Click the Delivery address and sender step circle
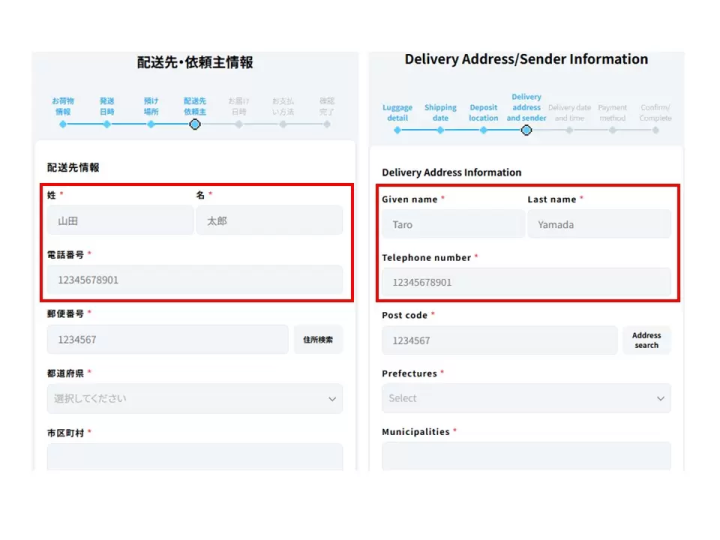This screenshot has width=720, height=540. pos(526,130)
